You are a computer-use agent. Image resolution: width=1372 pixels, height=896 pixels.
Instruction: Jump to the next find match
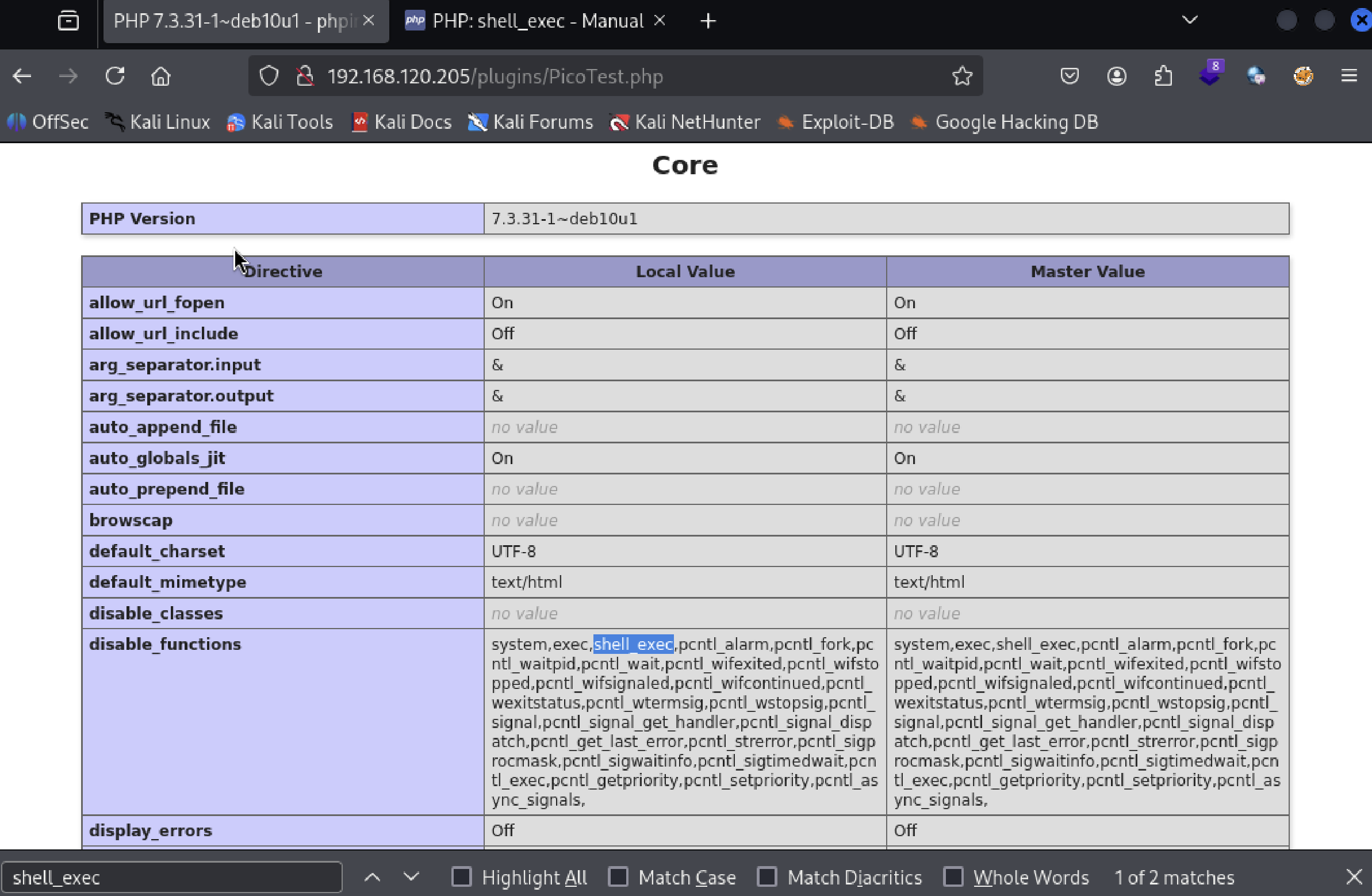[411, 877]
